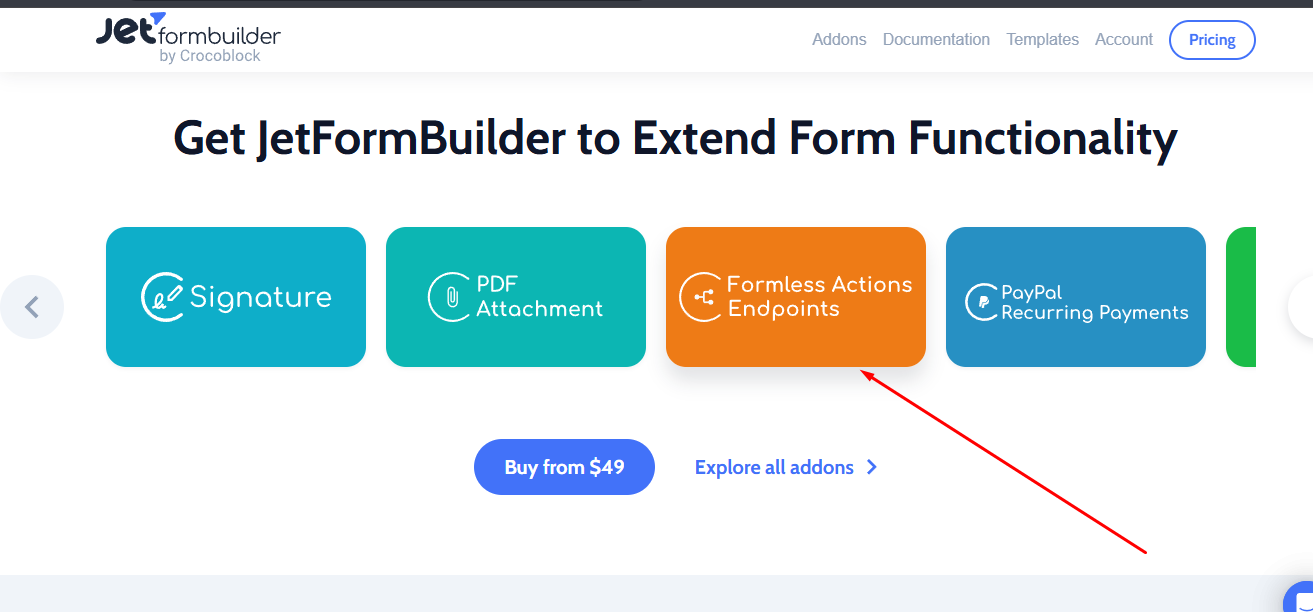The width and height of the screenshot is (1313, 612).
Task: Click the signature pen icon
Action: pos(163,297)
